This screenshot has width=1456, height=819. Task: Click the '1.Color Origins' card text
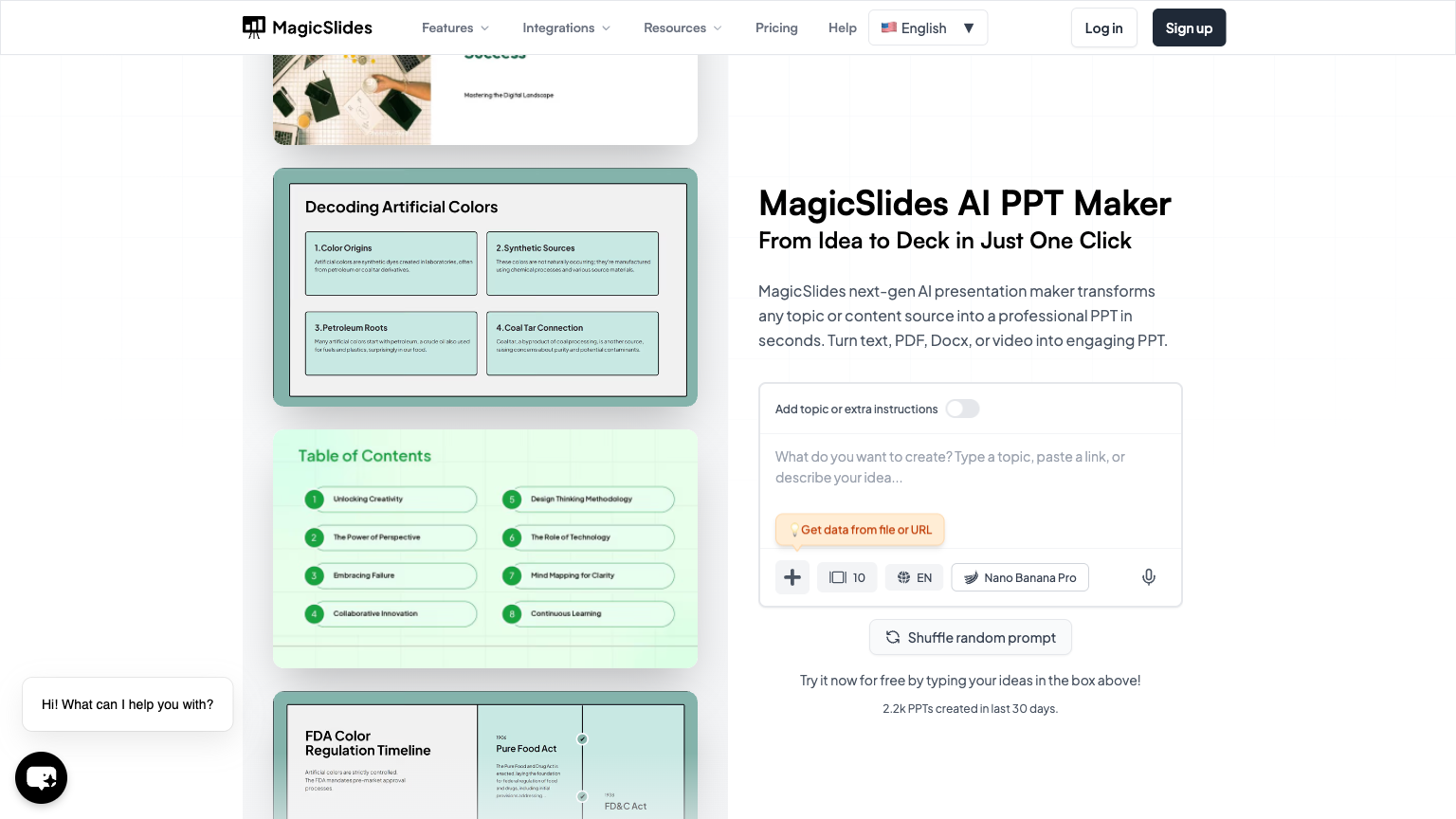coord(343,248)
